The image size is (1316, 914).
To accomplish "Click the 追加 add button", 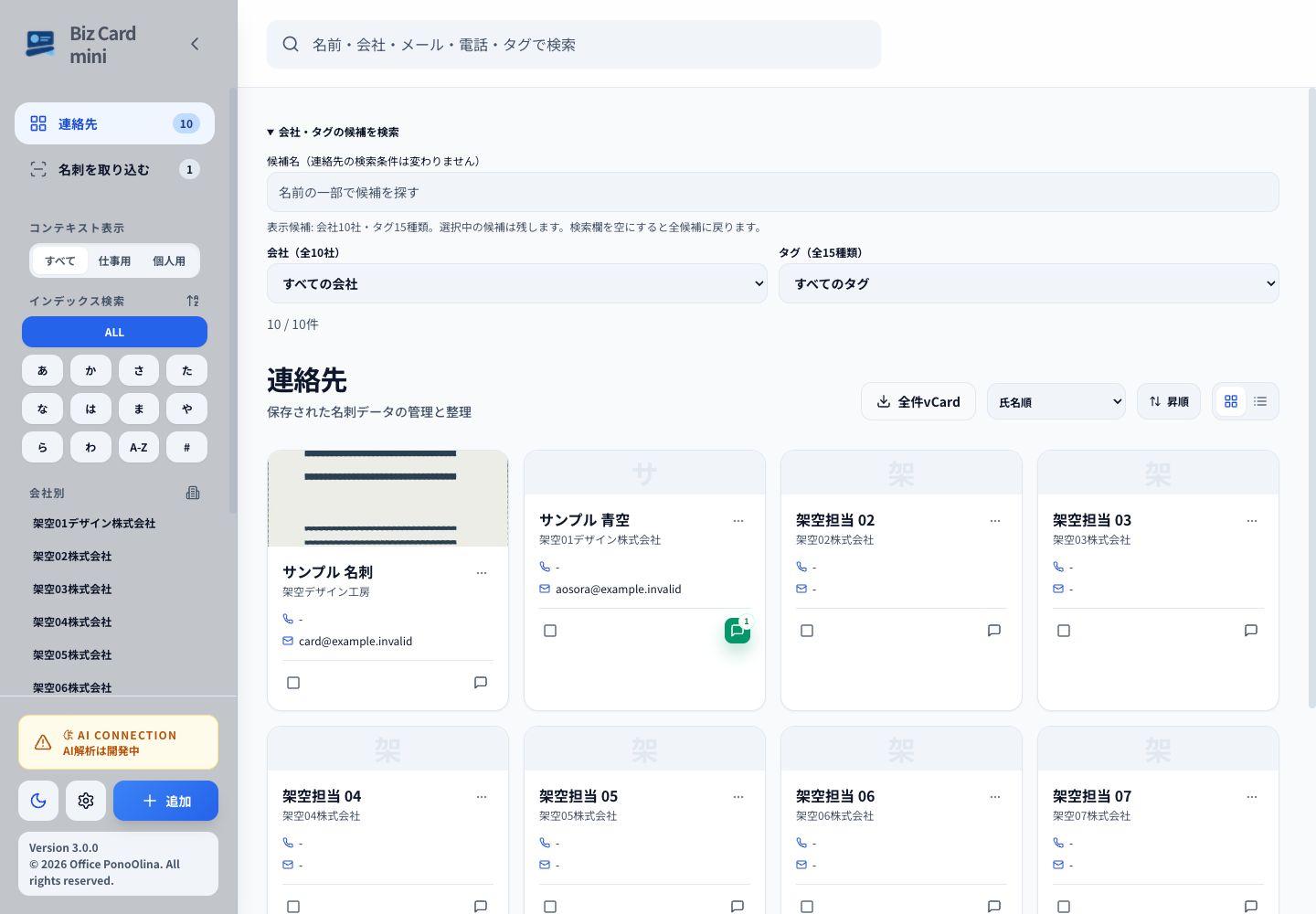I will point(165,801).
